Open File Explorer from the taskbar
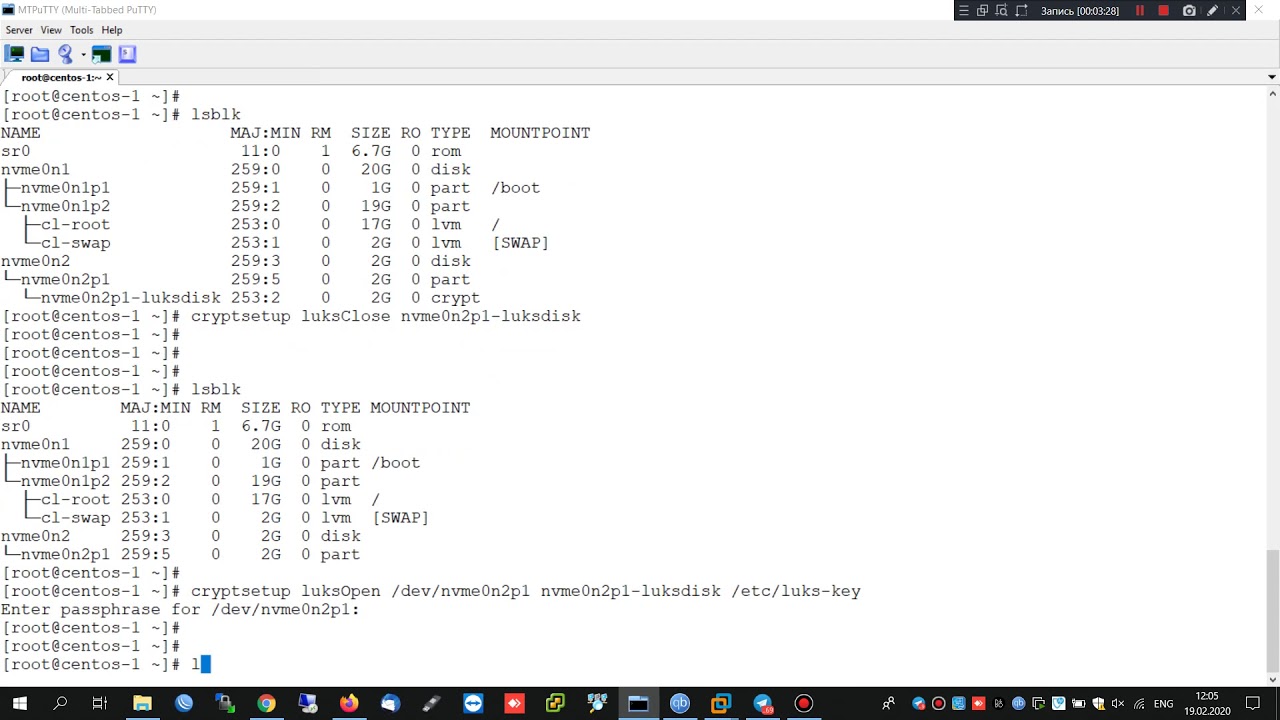Image resolution: width=1280 pixels, height=720 pixels. coord(142,703)
